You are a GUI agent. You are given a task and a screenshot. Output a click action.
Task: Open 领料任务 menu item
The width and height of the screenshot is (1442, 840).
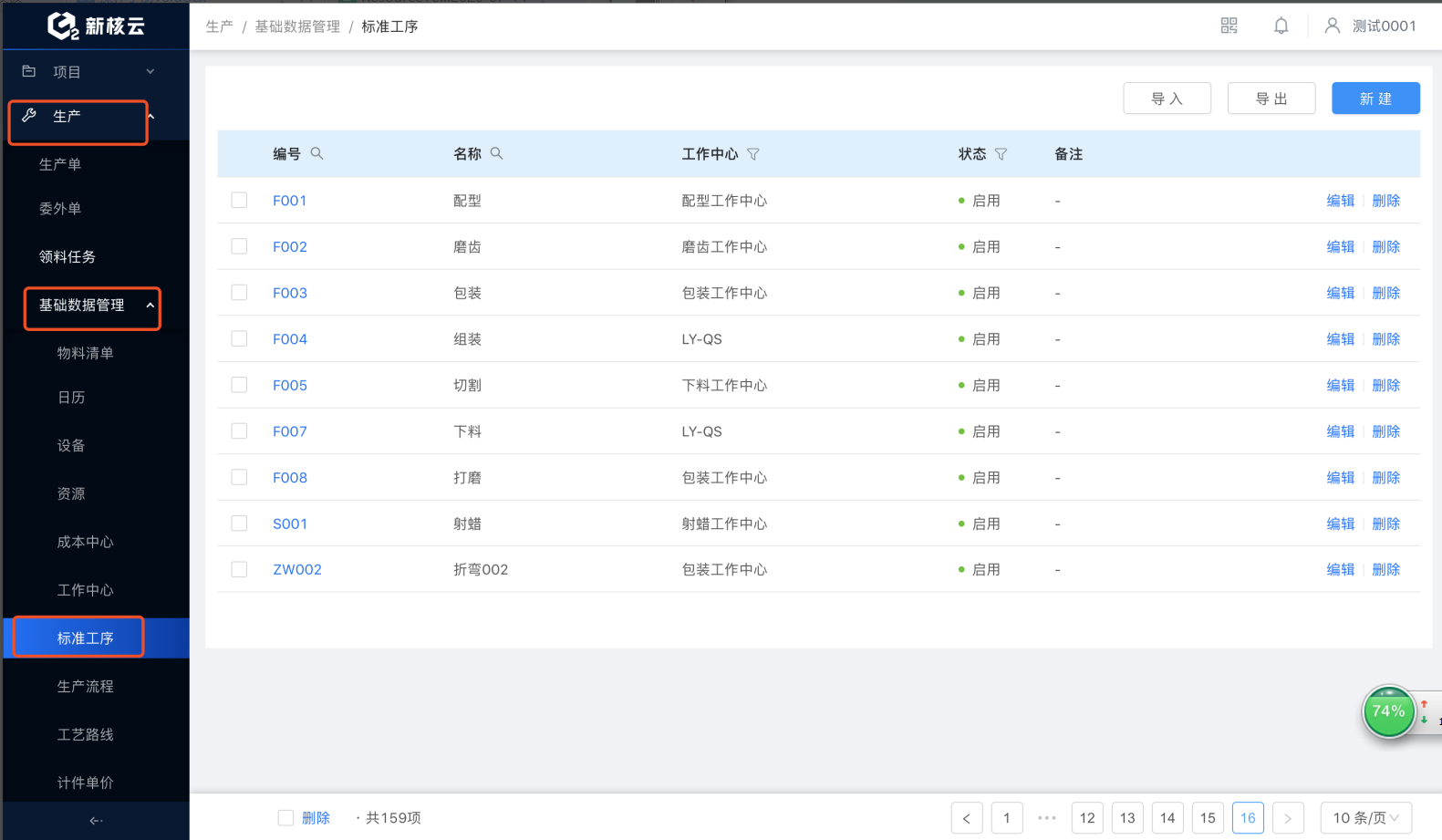(67, 257)
